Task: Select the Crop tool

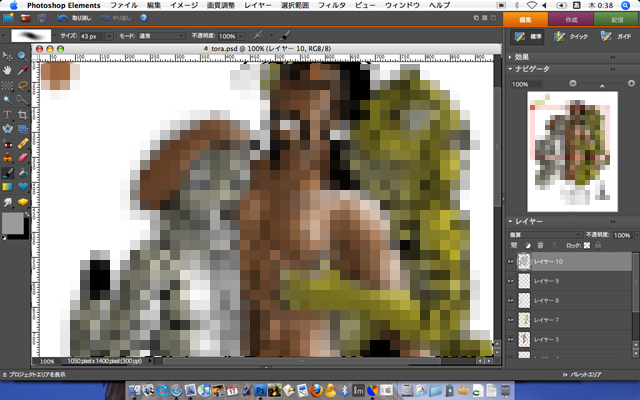Action: point(22,115)
